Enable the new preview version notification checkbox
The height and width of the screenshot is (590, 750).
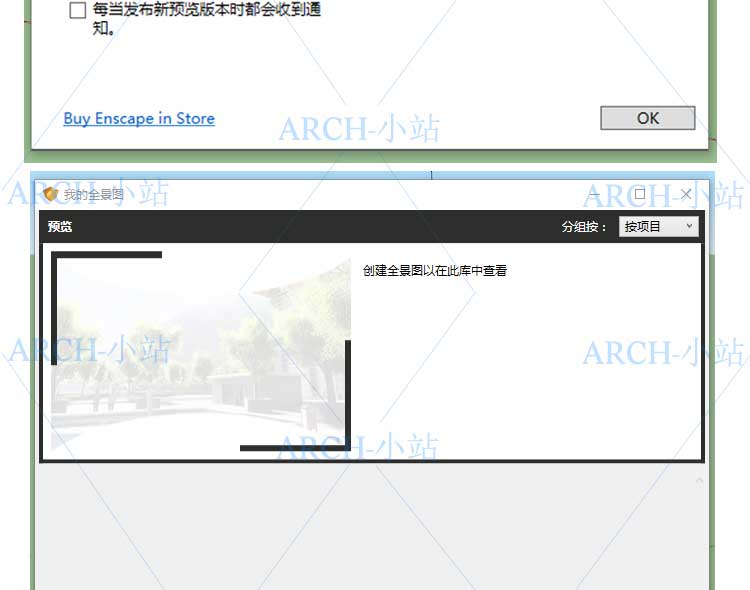[x=77, y=11]
